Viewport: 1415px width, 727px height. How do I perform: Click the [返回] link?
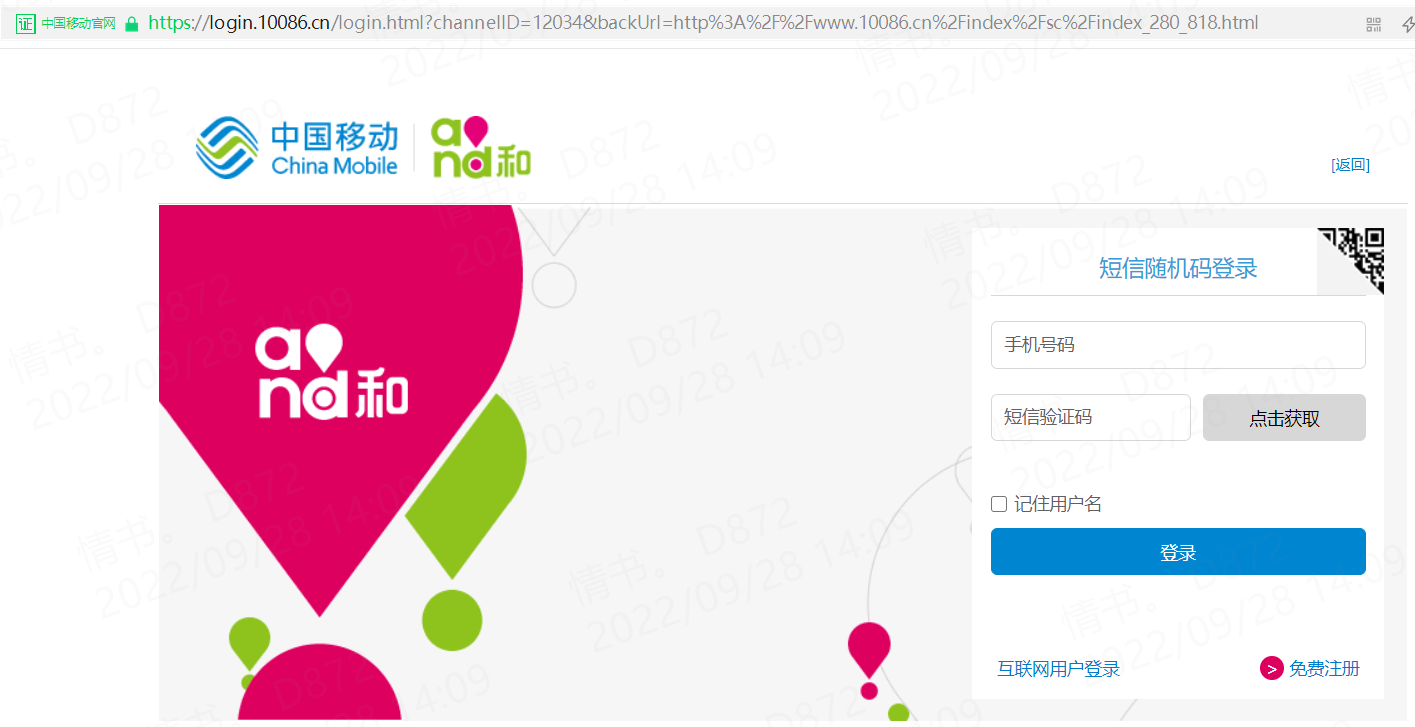pyautogui.click(x=1350, y=165)
